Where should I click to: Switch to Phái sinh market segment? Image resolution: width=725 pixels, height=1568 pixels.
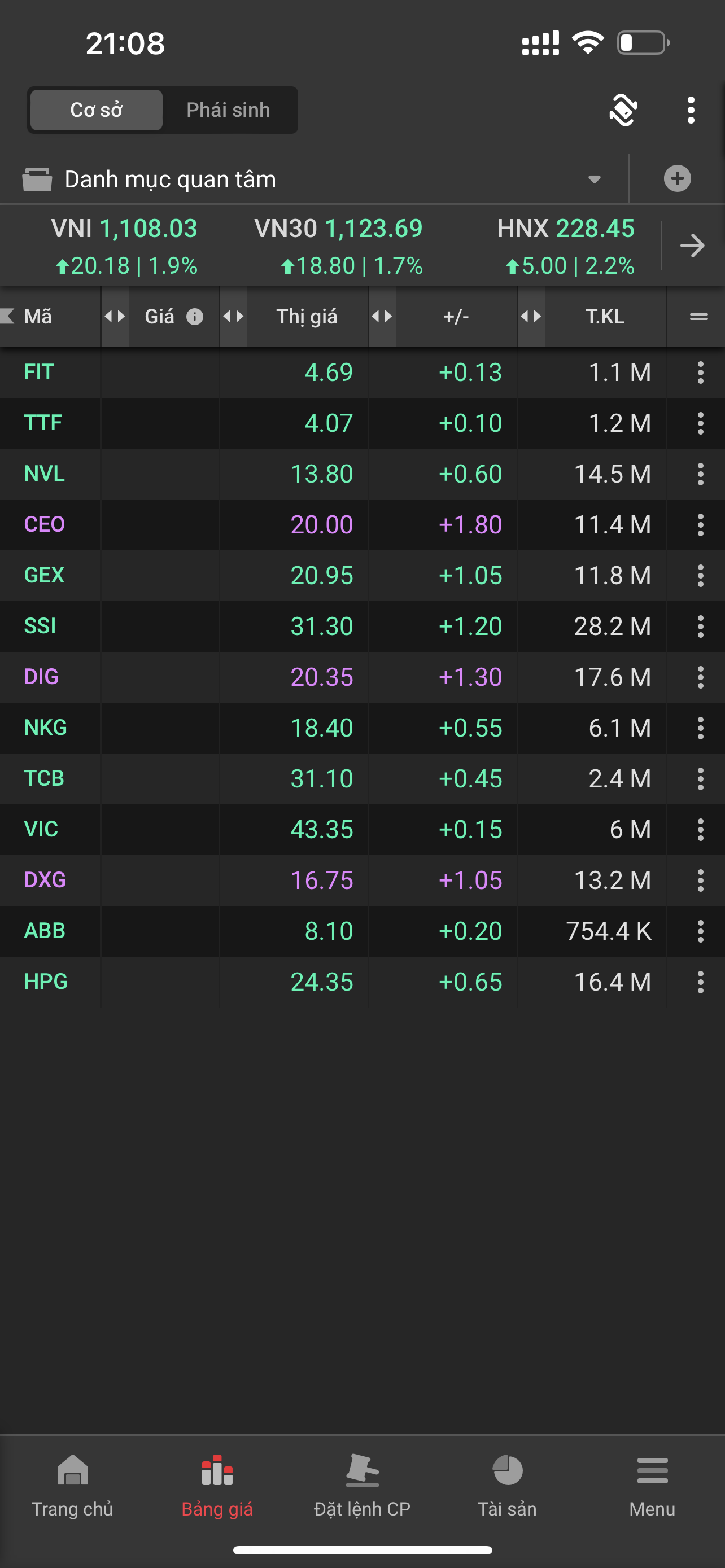pos(228,110)
